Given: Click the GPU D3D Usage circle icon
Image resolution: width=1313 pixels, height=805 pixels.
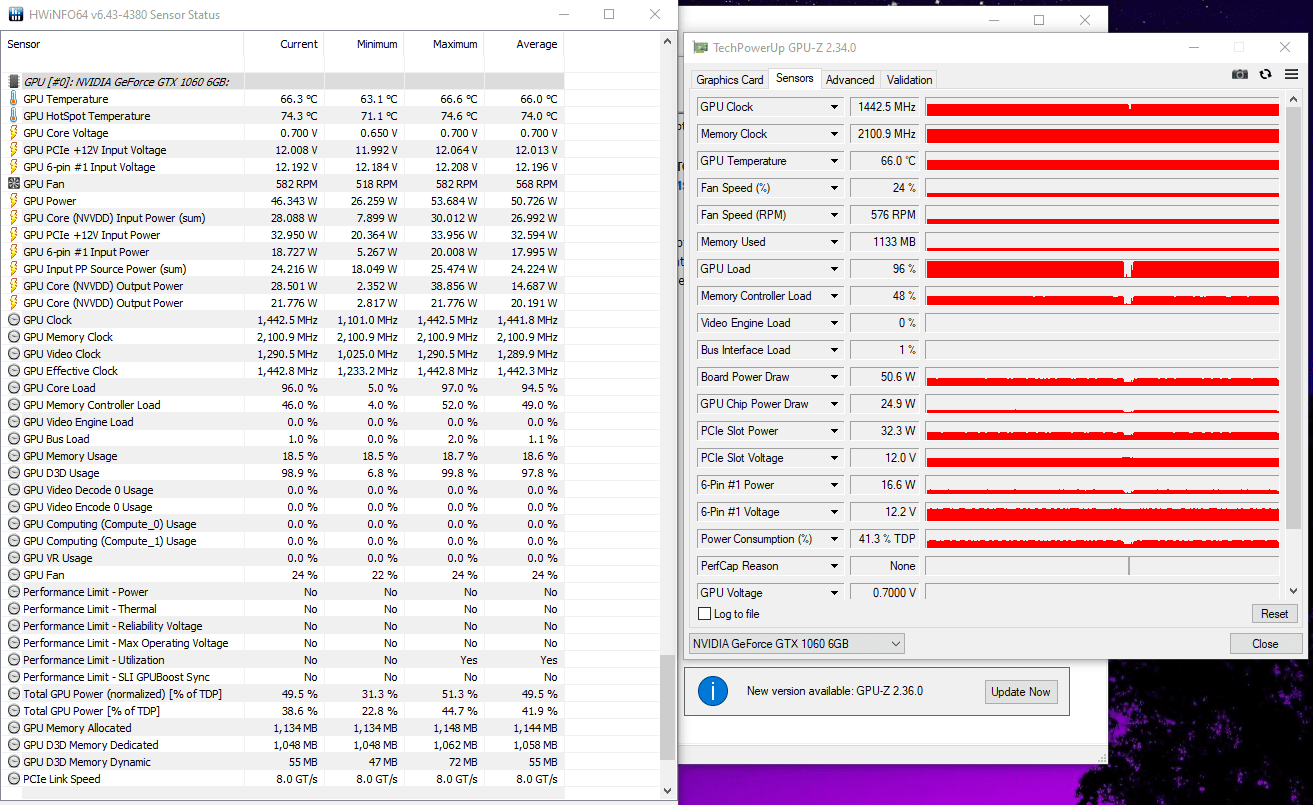Looking at the screenshot, I should pos(14,473).
